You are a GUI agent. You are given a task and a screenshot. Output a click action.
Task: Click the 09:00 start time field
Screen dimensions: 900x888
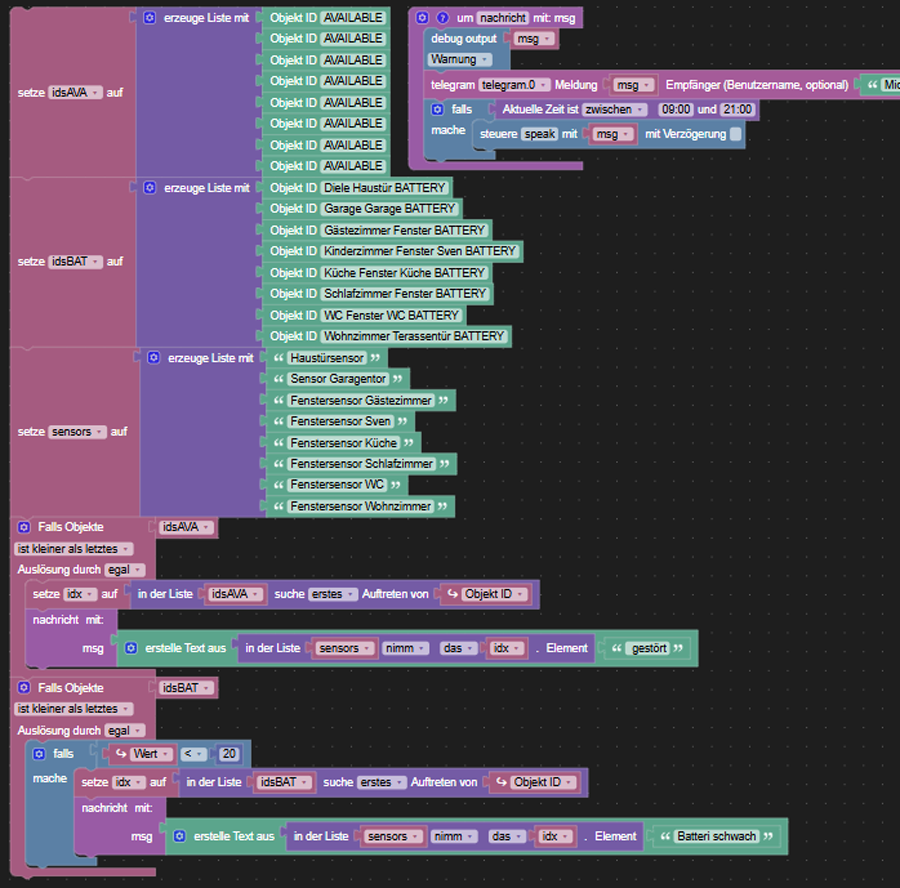[x=676, y=109]
